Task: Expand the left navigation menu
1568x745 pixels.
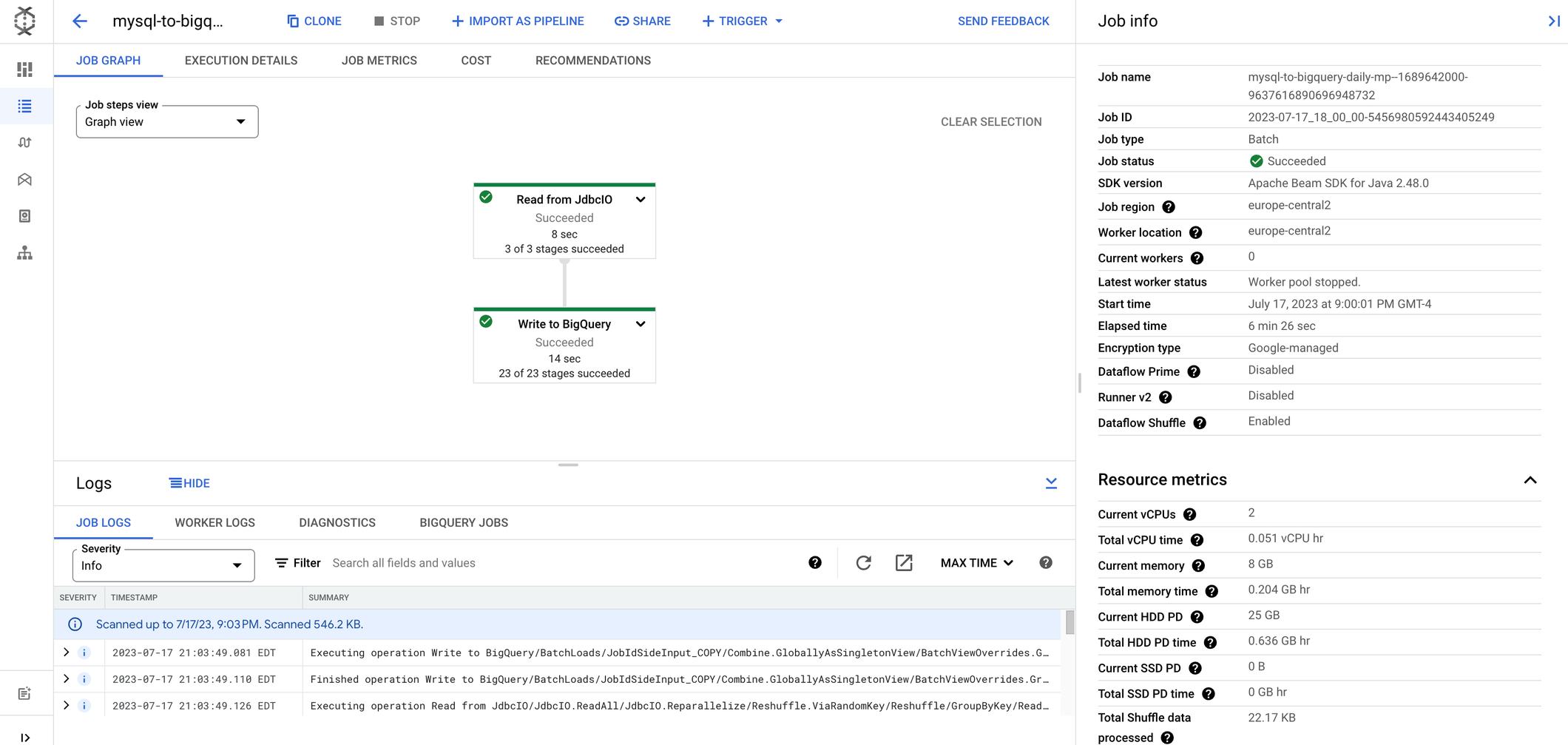Action: point(24,738)
